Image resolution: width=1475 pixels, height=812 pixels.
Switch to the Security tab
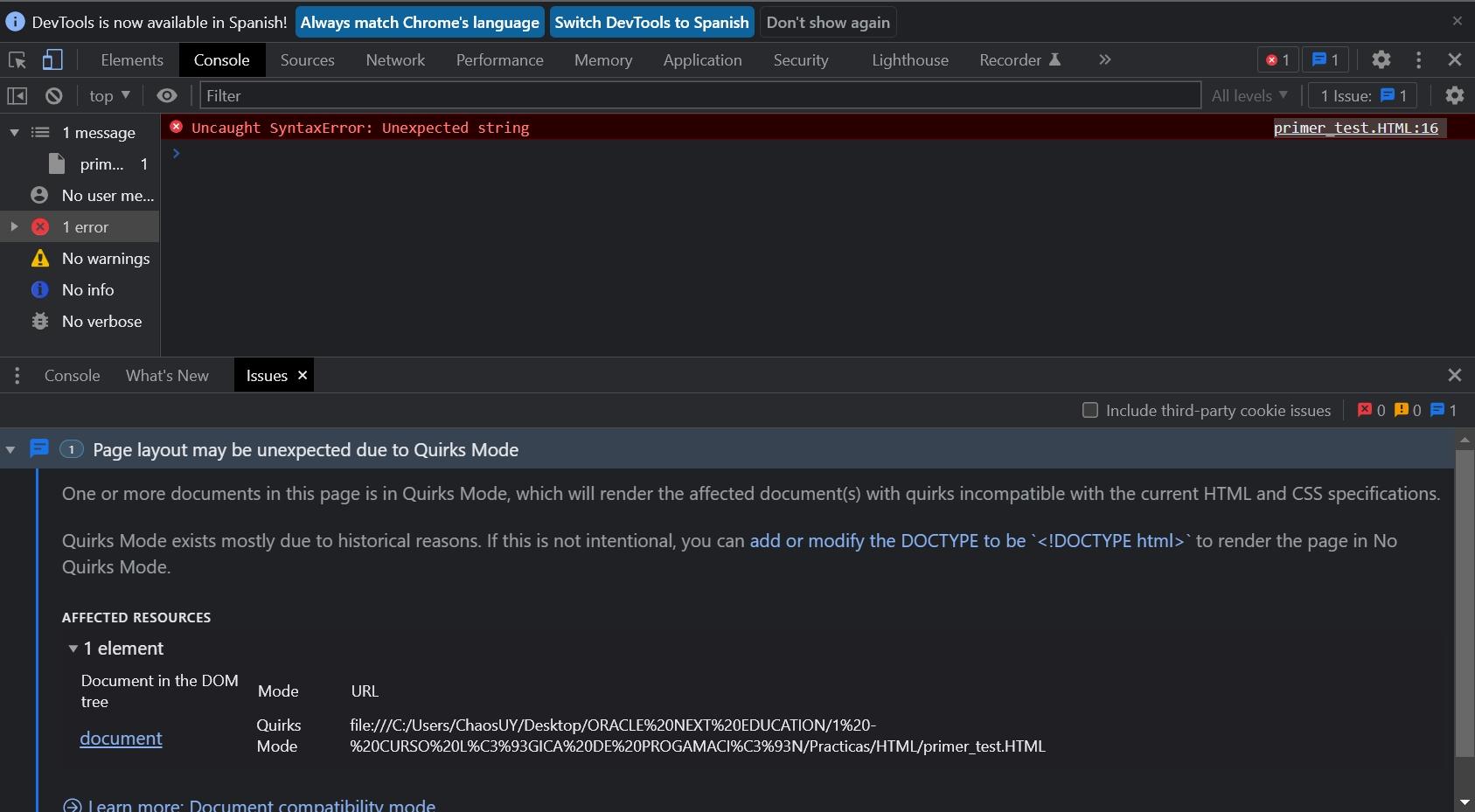[x=800, y=59]
